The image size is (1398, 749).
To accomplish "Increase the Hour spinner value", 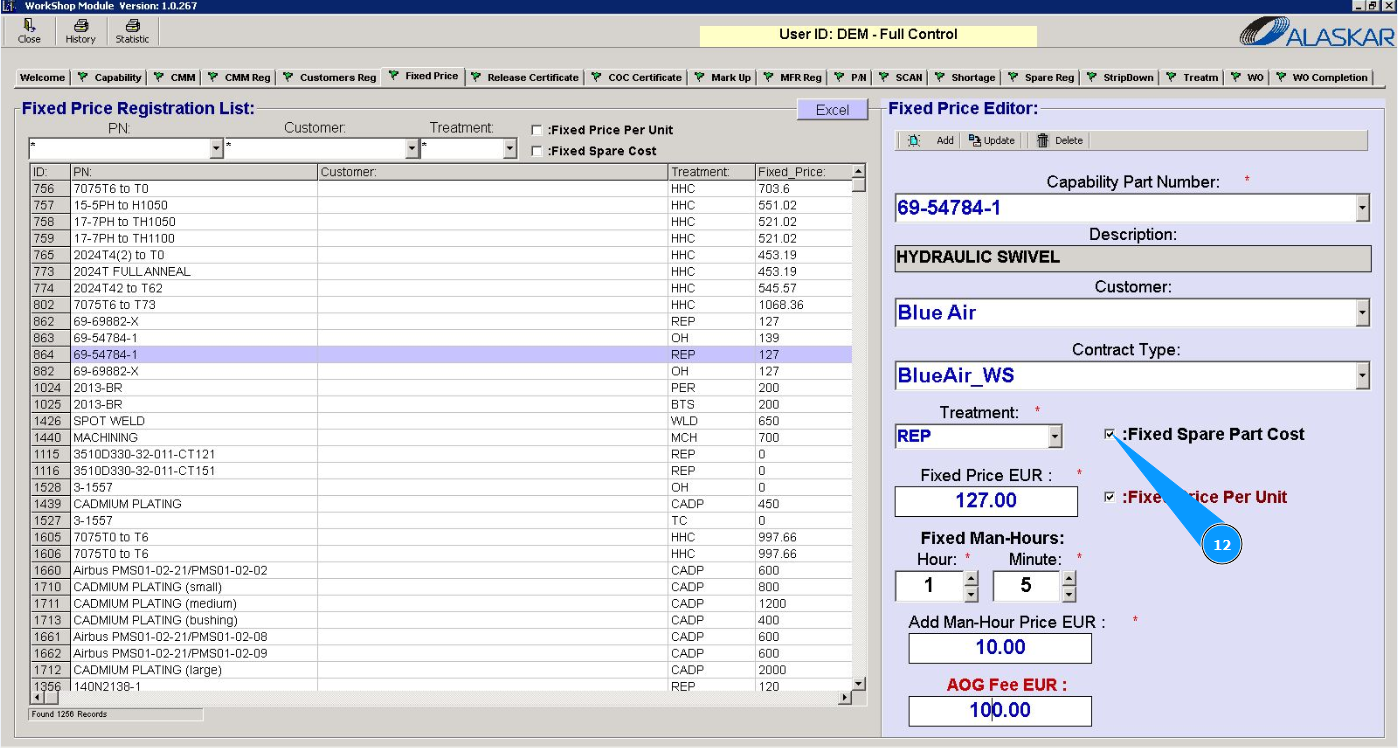I will click(970, 578).
